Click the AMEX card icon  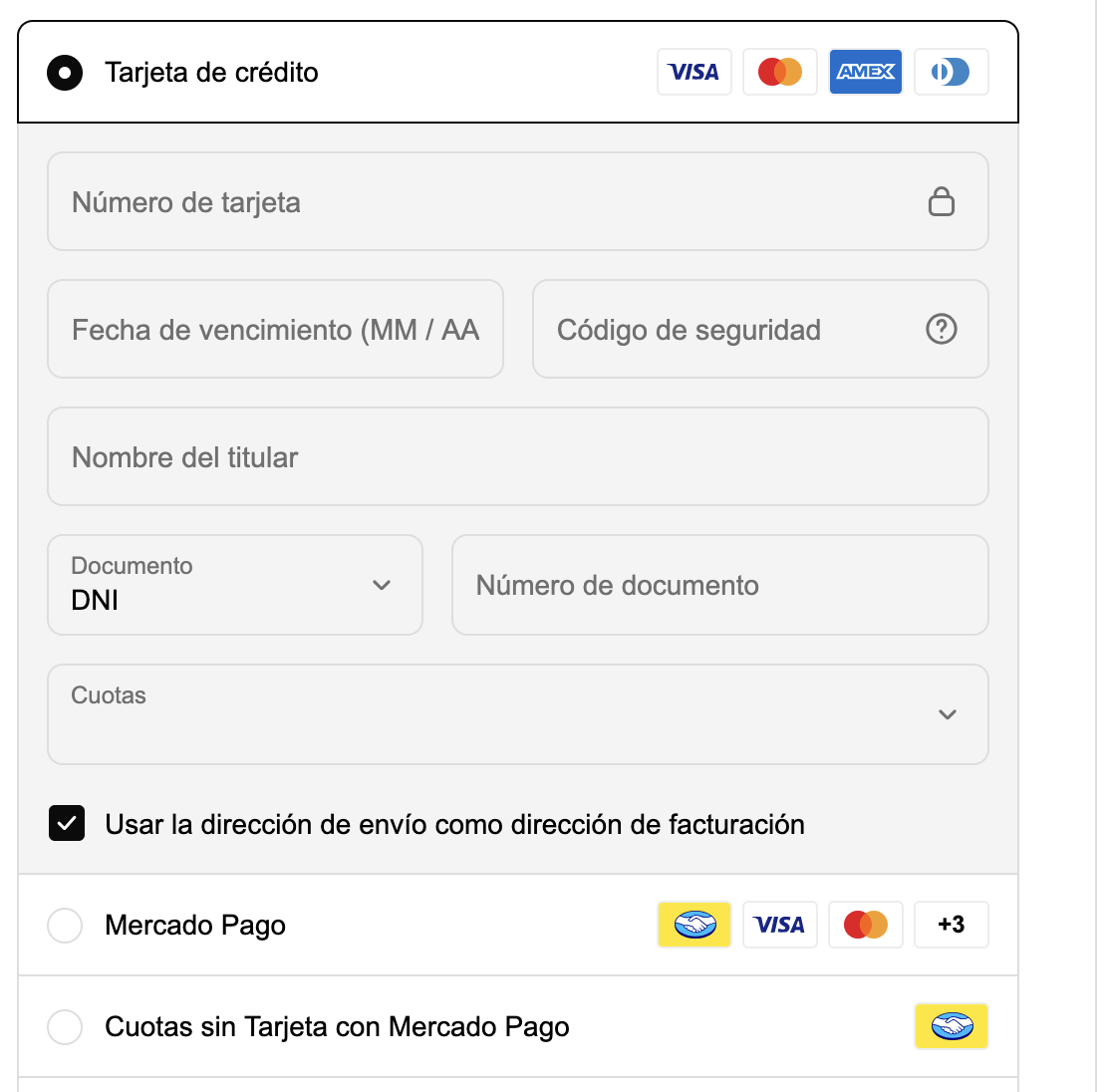coord(866,72)
